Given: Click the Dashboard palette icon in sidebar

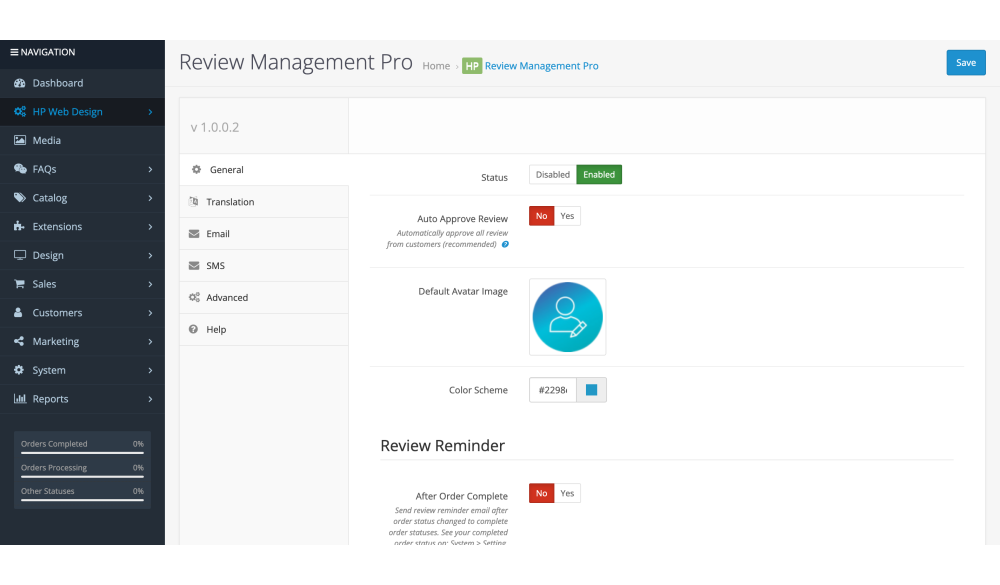Looking at the screenshot, I should point(20,83).
